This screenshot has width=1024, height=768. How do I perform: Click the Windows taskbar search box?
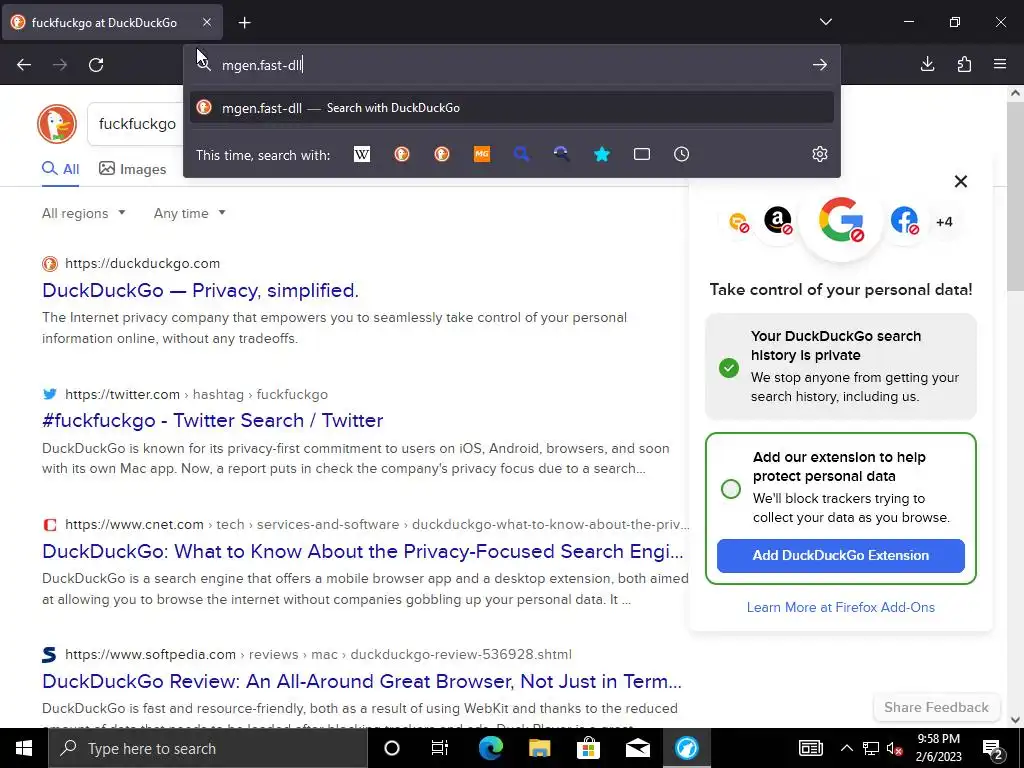(x=208, y=748)
